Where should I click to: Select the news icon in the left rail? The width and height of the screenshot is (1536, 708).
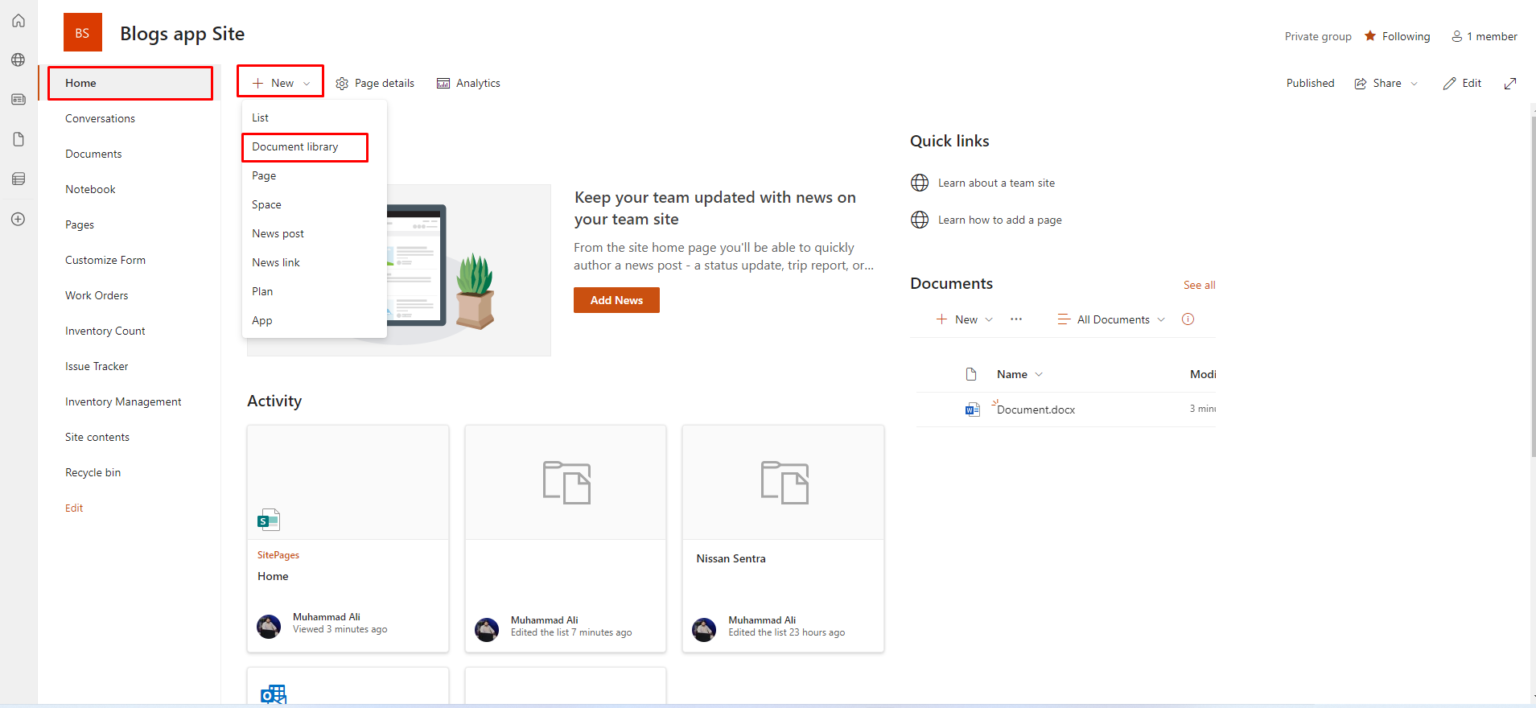pos(17,99)
